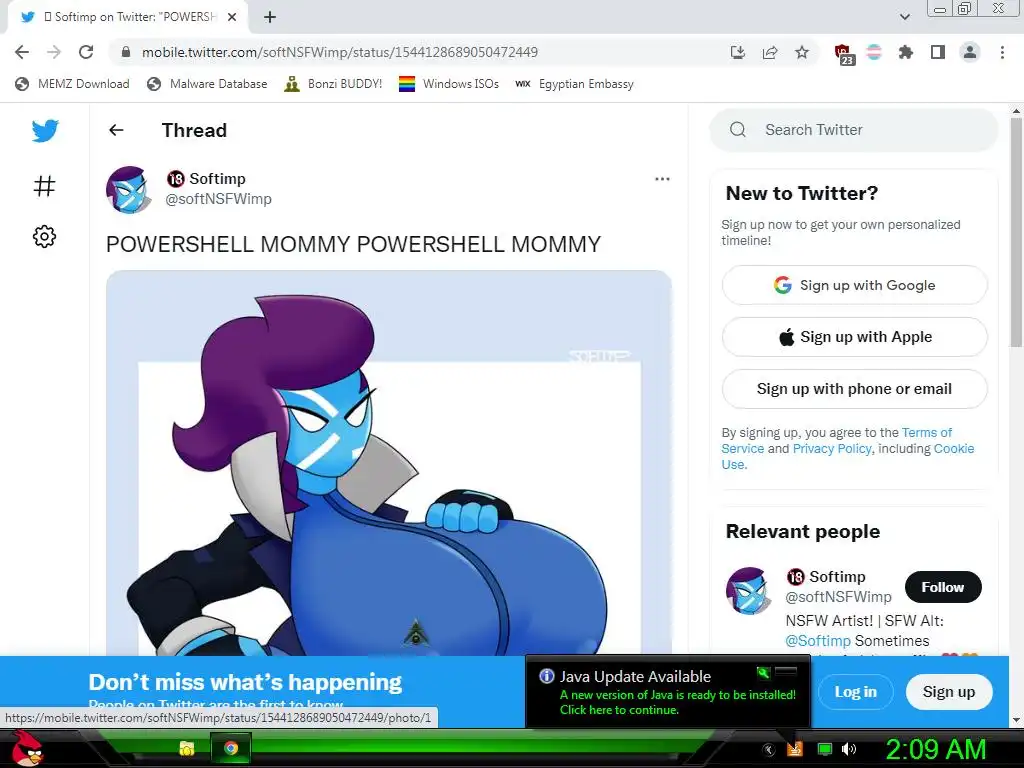The width and height of the screenshot is (1024, 768).
Task: Bookmark page with star icon
Action: click(x=802, y=52)
